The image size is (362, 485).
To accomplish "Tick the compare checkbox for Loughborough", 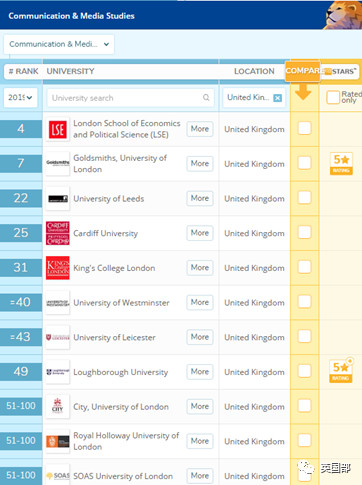I will click(x=304, y=371).
